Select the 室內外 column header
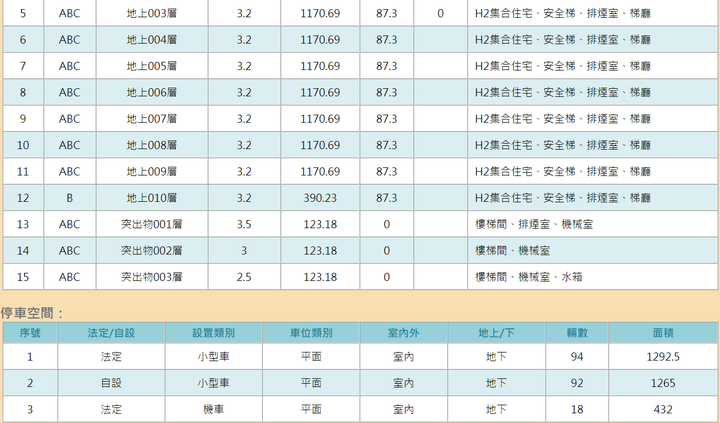The height and width of the screenshot is (423, 720). point(404,333)
